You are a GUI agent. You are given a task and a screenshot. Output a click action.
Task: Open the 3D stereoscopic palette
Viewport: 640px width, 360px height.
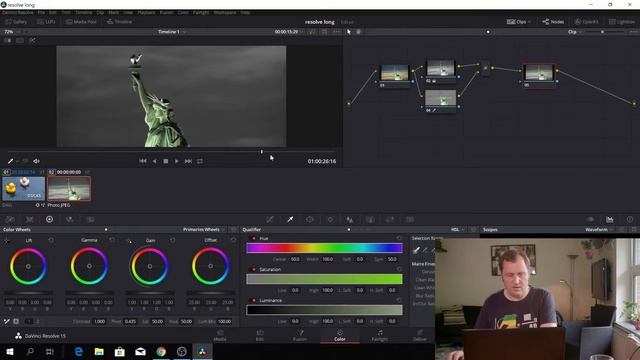point(410,220)
